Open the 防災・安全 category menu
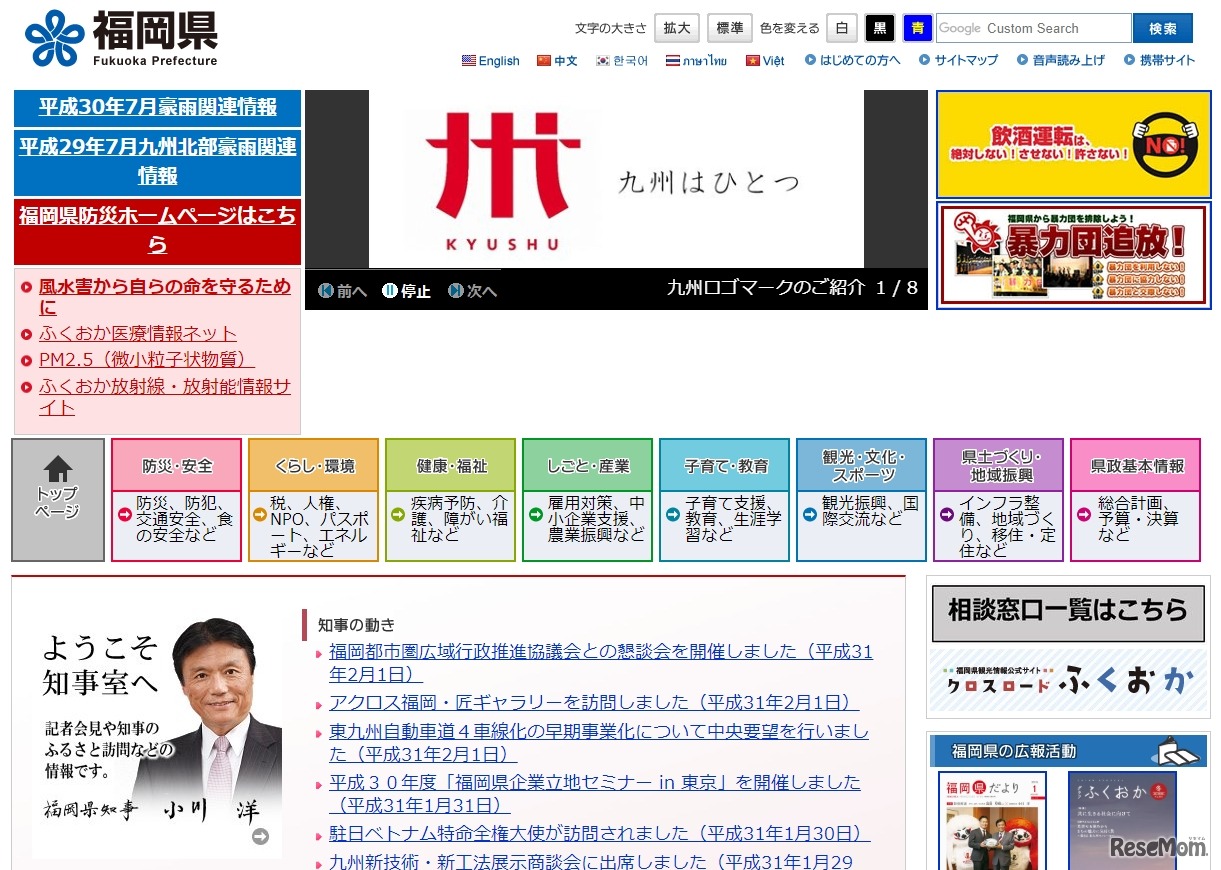This screenshot has width=1221, height=870. click(176, 466)
